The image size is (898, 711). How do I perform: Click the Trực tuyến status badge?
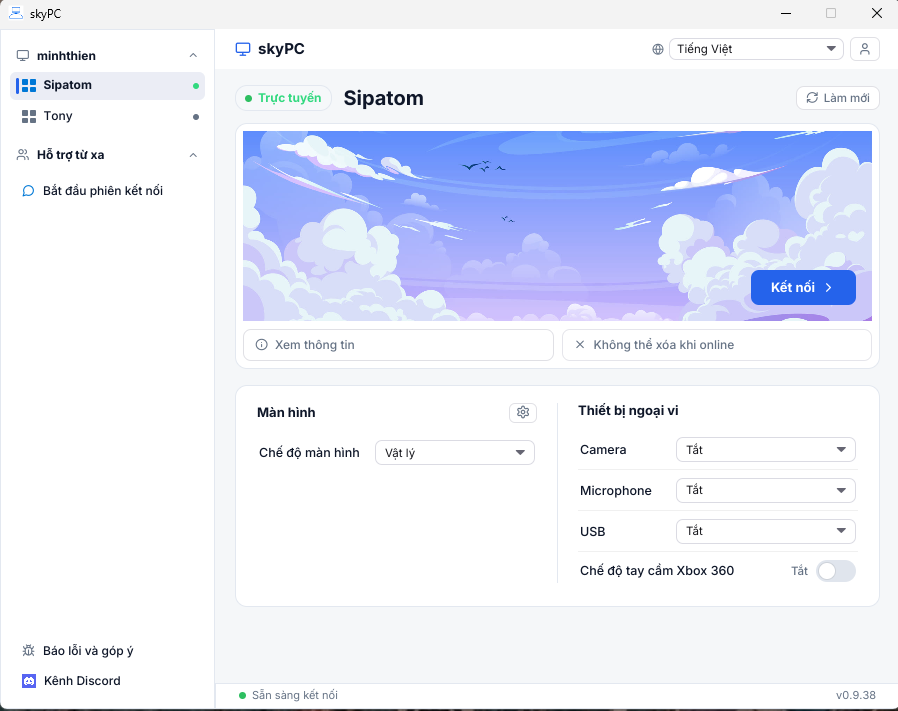(x=283, y=98)
